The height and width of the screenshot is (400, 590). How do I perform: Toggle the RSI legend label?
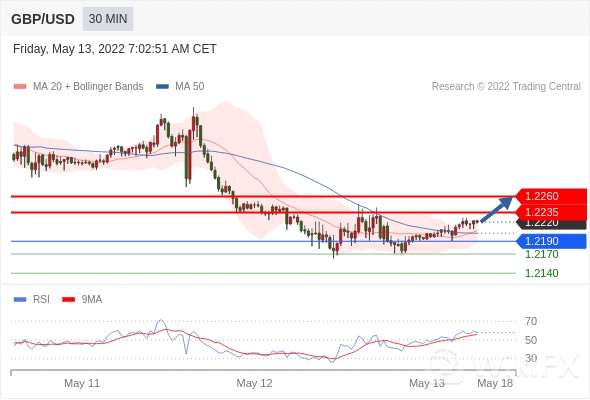(x=41, y=300)
